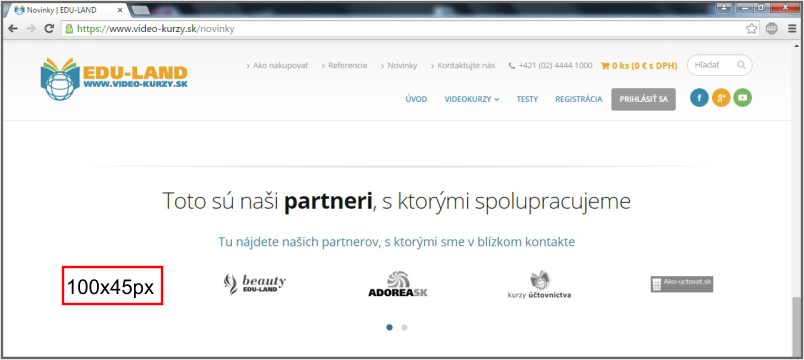Screen dimensions: 804x360
Task: Open the Chrome hamburger menu
Action: coord(792,29)
